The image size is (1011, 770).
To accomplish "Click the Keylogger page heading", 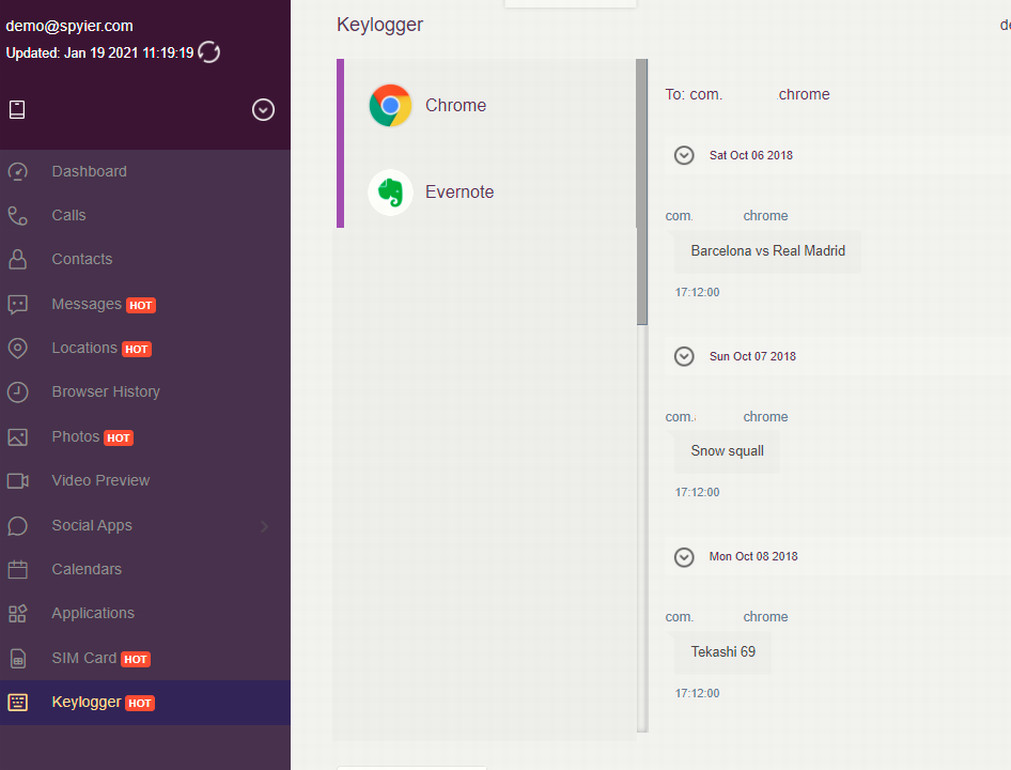I will click(x=380, y=25).
